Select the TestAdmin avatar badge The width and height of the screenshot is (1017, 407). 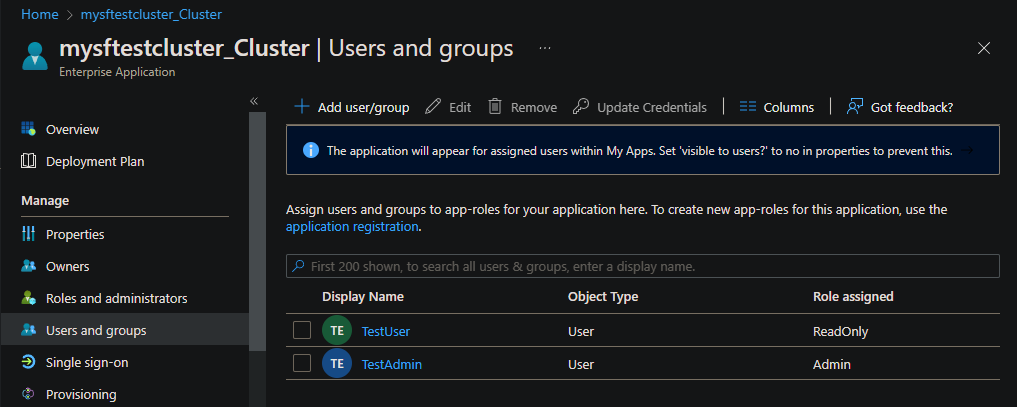(x=337, y=364)
